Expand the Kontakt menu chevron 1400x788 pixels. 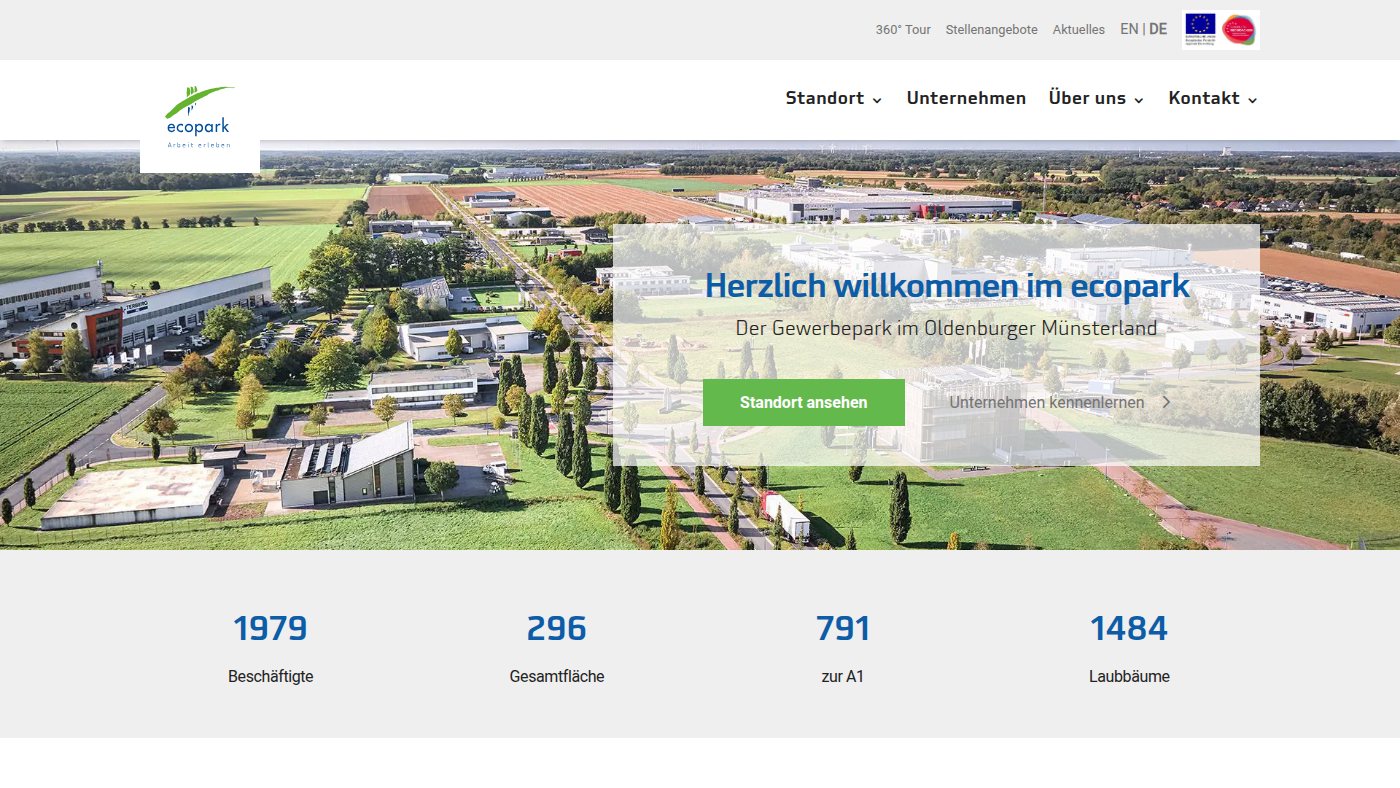tap(1252, 100)
